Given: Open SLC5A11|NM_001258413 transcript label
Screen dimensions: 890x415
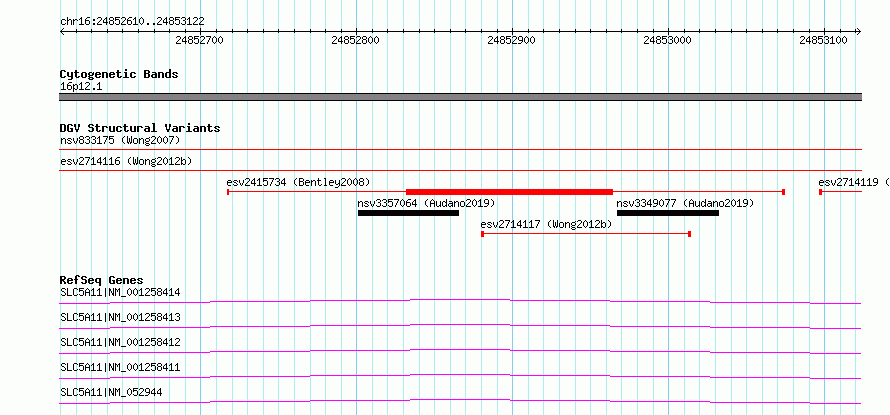Looking at the screenshot, I should [120, 317].
